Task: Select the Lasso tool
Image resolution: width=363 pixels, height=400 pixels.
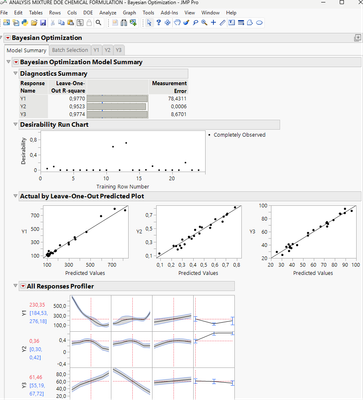Action: (x=195, y=23)
